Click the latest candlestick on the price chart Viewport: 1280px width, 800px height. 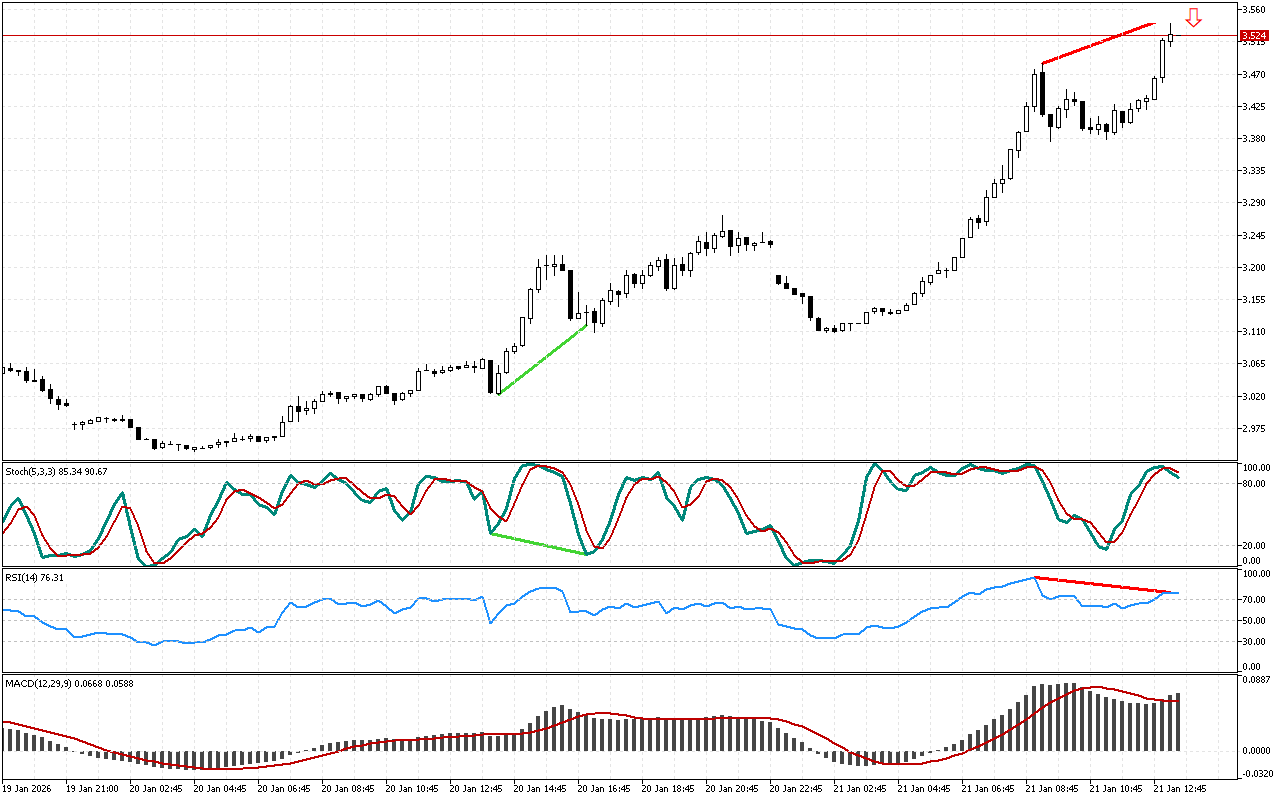(x=1171, y=38)
